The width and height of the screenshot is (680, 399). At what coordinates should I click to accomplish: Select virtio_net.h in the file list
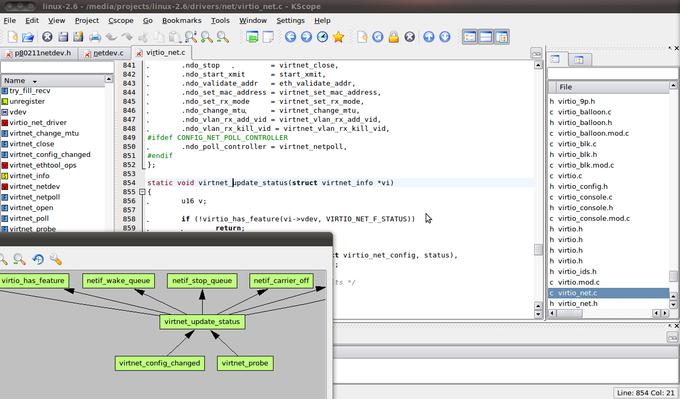pyautogui.click(x=578, y=304)
